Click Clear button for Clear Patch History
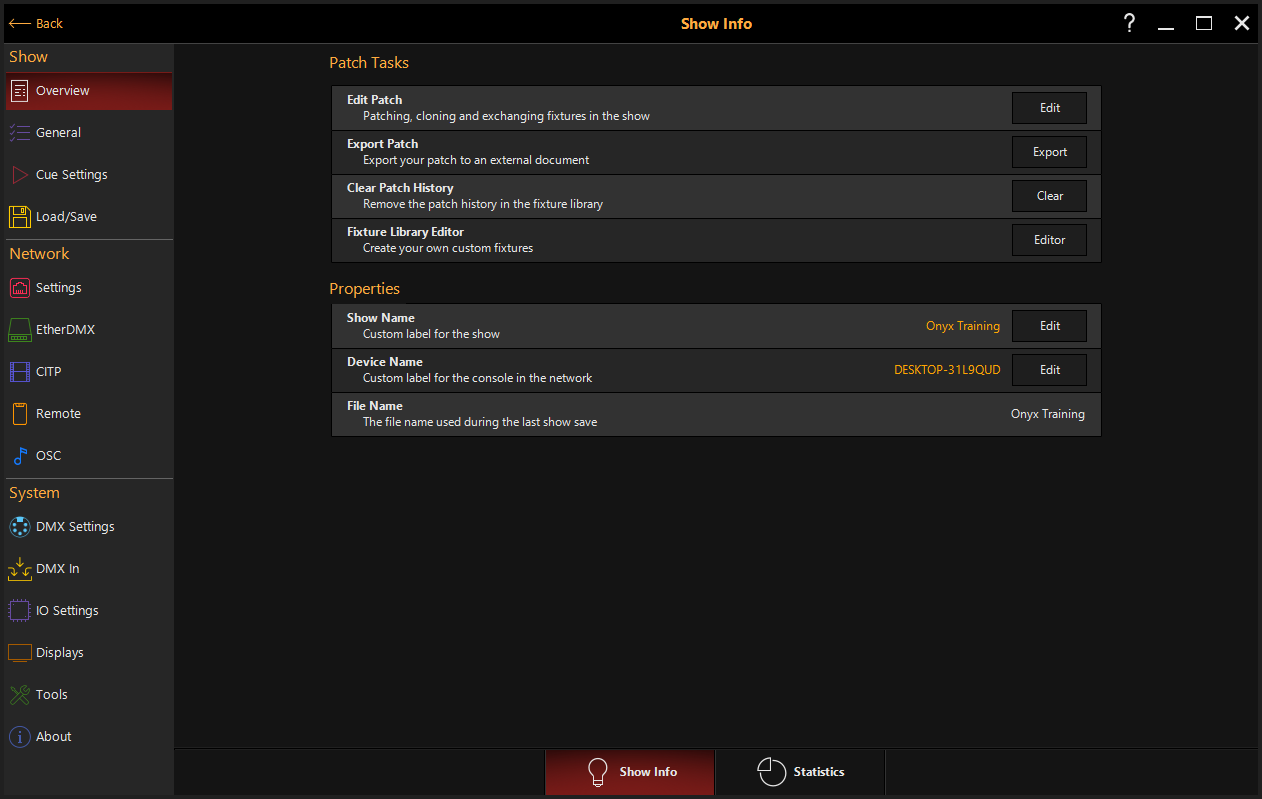Image resolution: width=1262 pixels, height=799 pixels. (1049, 196)
